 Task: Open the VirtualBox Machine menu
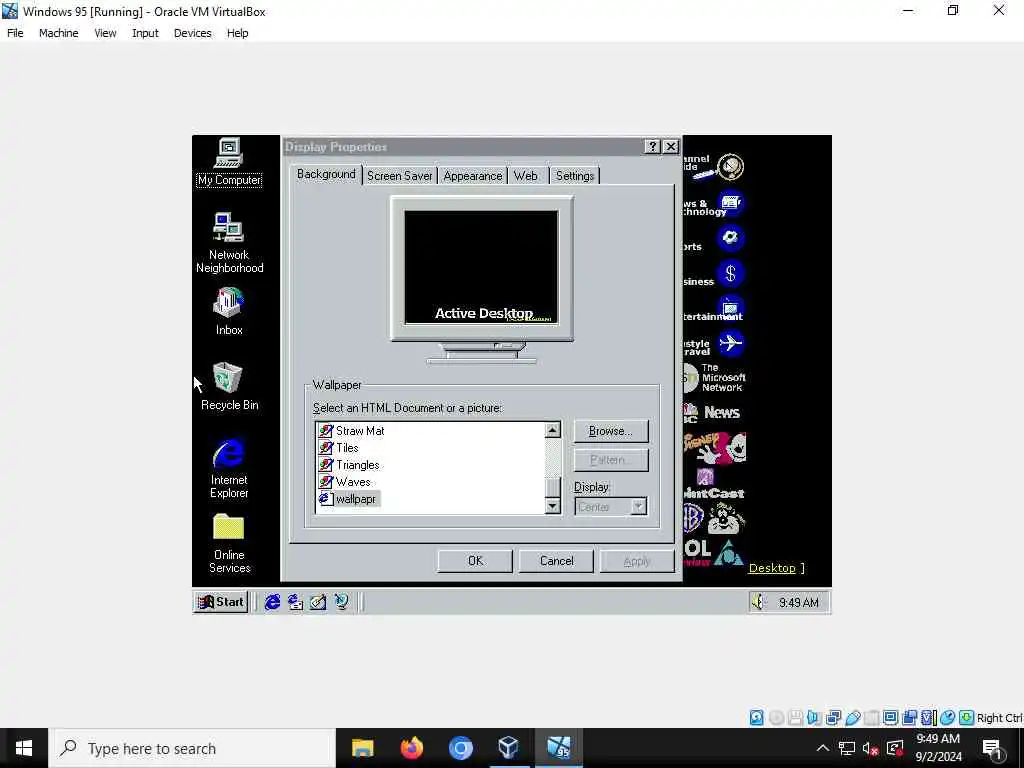click(58, 33)
